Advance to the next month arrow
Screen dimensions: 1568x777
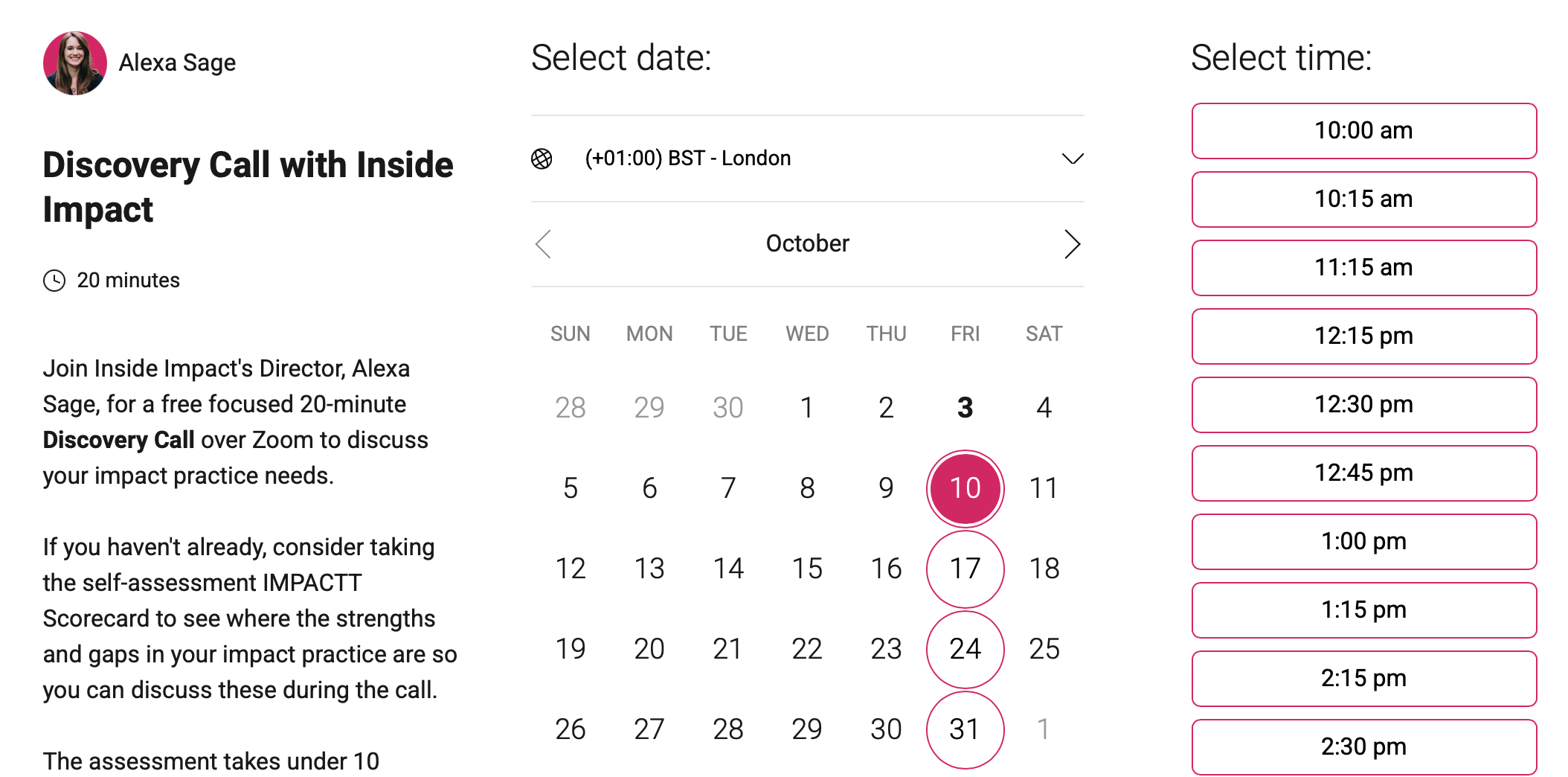click(1071, 244)
